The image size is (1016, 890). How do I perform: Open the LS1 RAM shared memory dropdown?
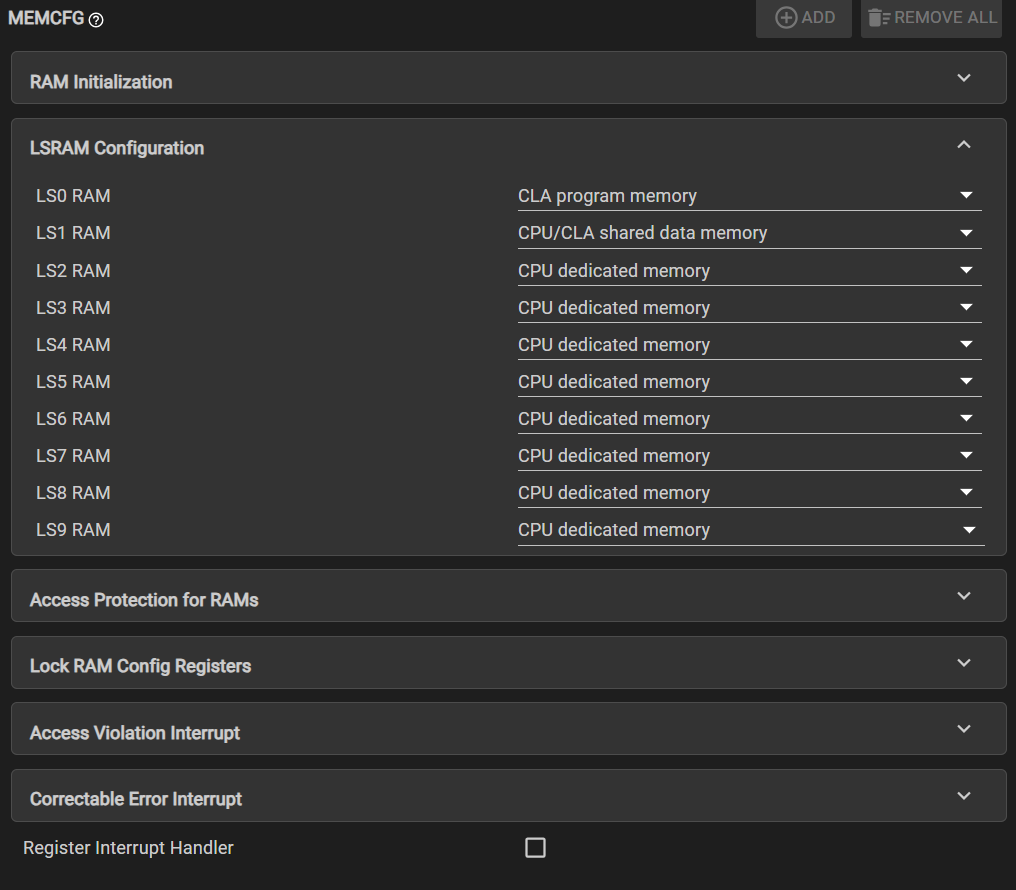[x=748, y=233]
